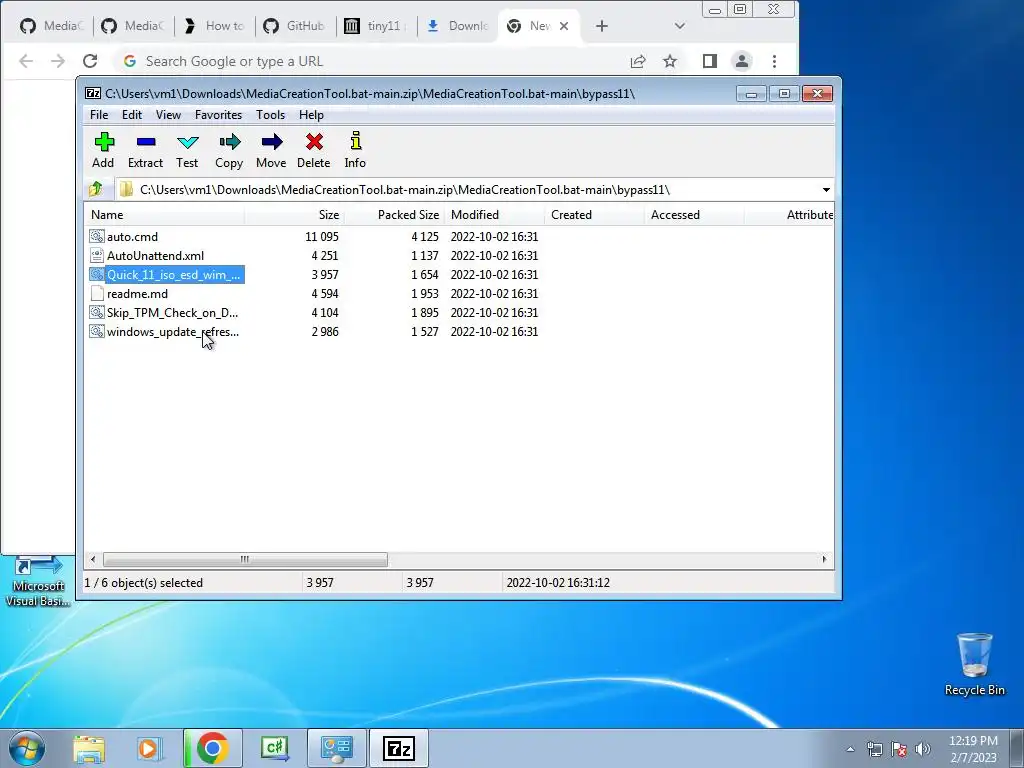Switch to the How to Chrome tab
This screenshot has height=768, width=1024.
pos(214,26)
